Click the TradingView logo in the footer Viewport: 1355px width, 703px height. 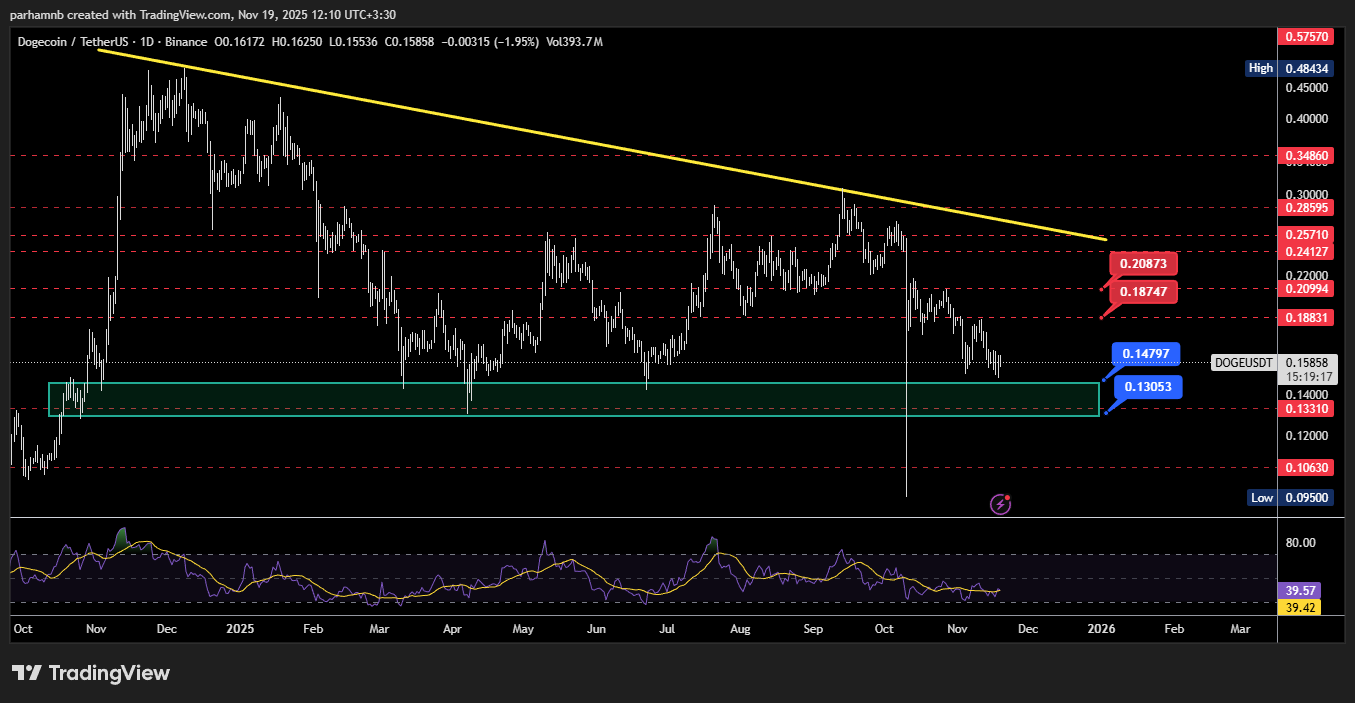point(91,673)
